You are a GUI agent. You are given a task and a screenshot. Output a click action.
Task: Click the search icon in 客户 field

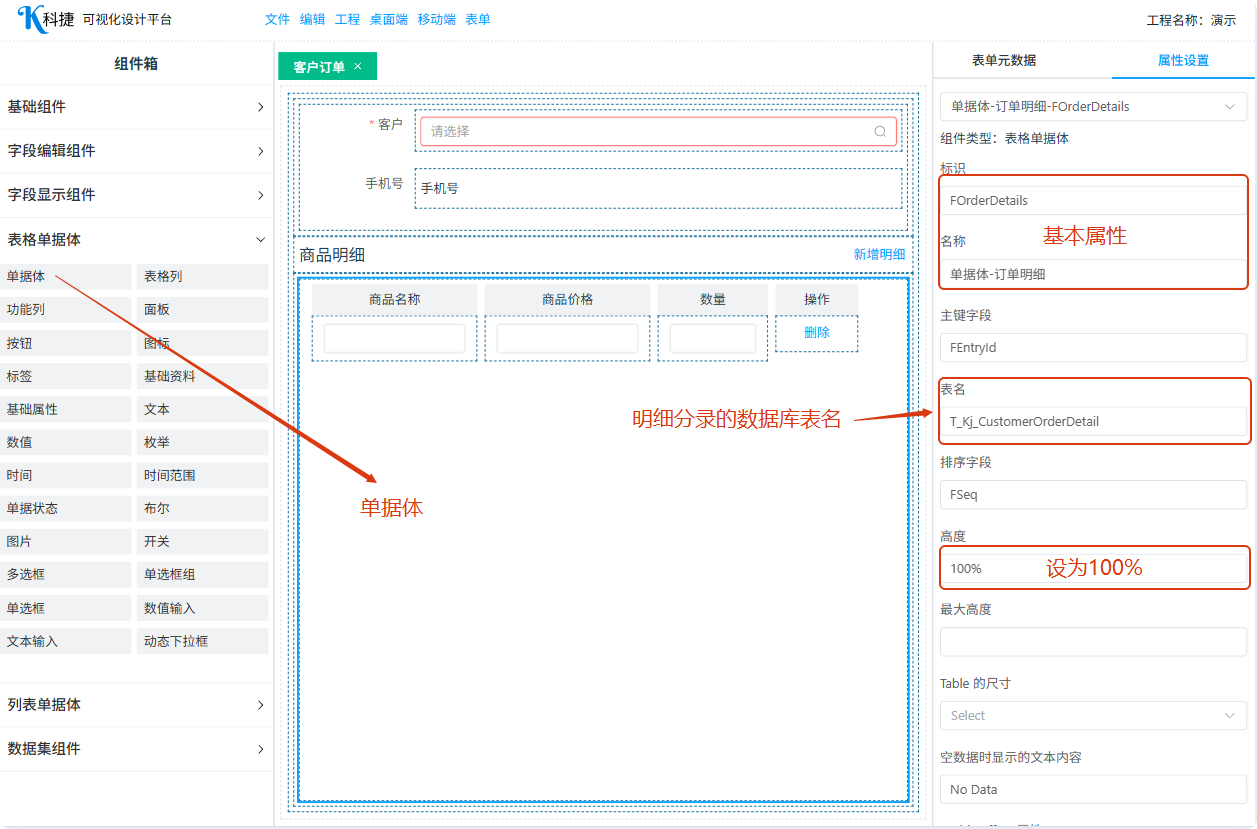pyautogui.click(x=880, y=131)
